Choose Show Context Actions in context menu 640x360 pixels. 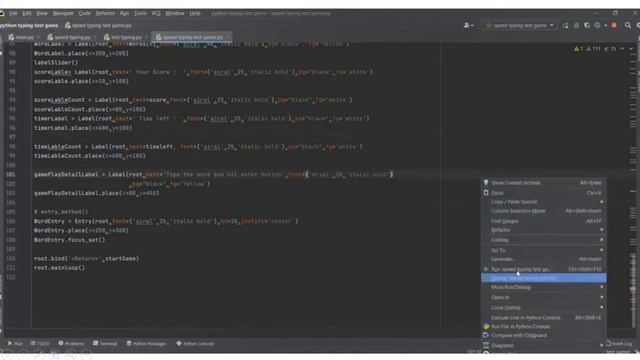544,182
